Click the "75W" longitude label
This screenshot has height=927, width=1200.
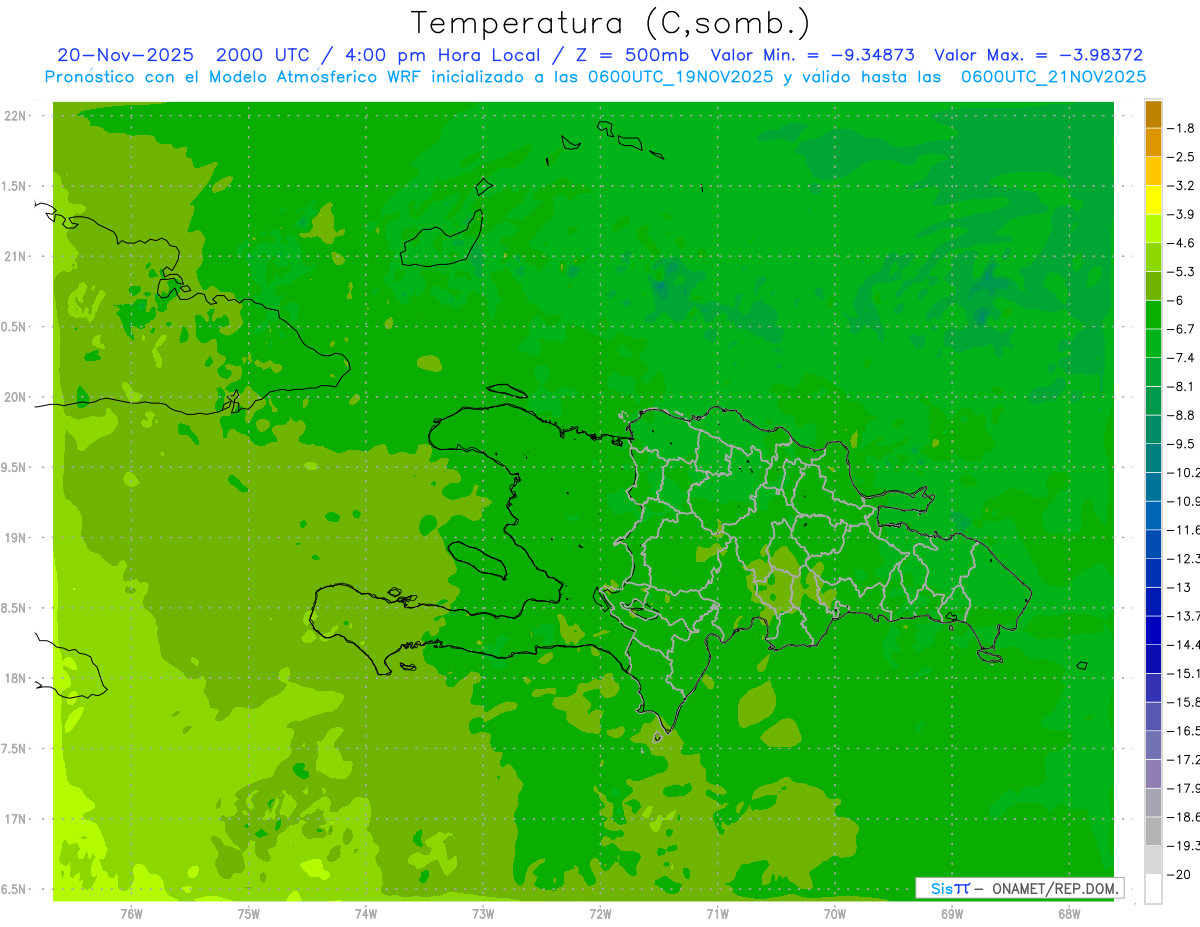249,913
